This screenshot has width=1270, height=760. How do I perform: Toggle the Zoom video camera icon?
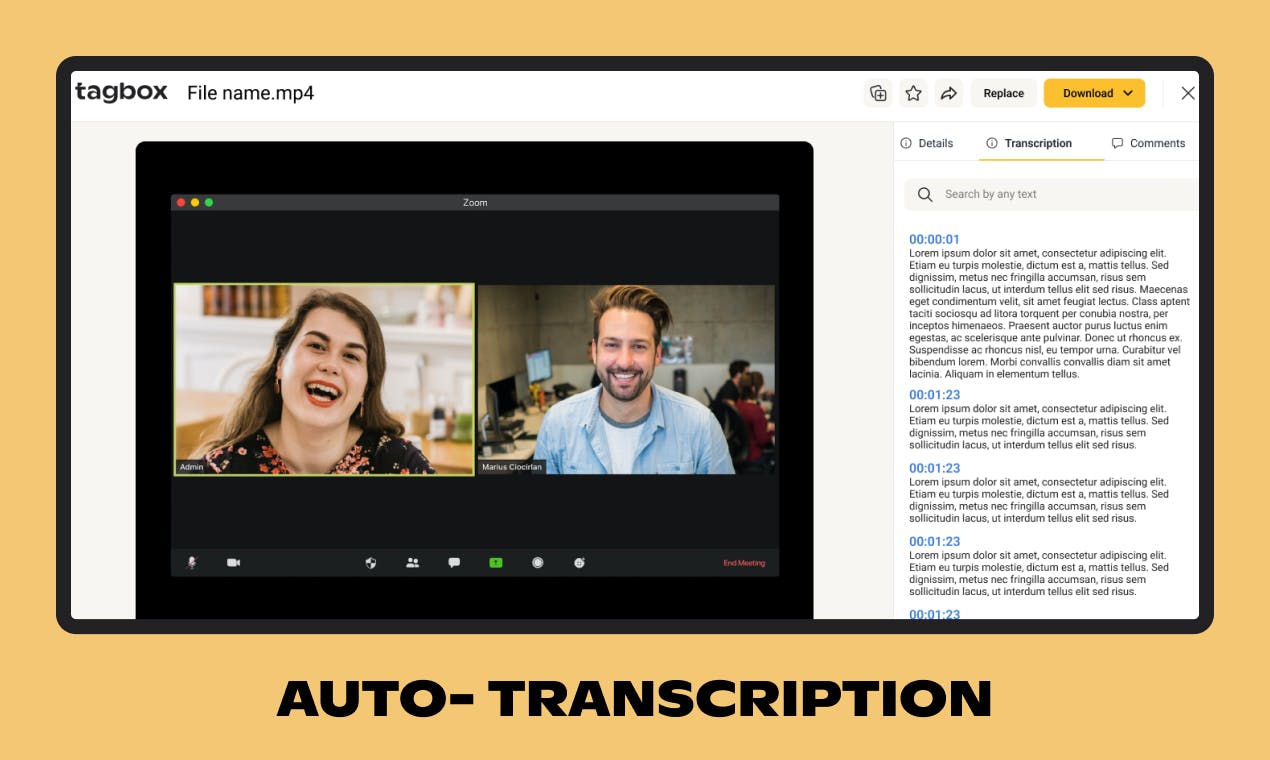[233, 563]
